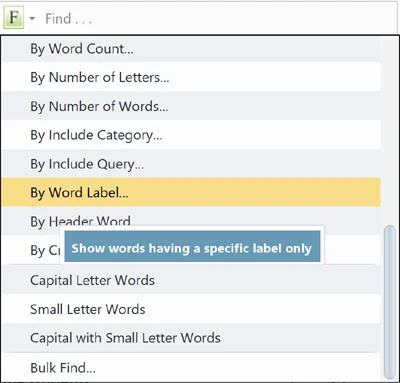Filter by Small Letter Words
Screen dimensions: 400x383
pyautogui.click(x=191, y=309)
